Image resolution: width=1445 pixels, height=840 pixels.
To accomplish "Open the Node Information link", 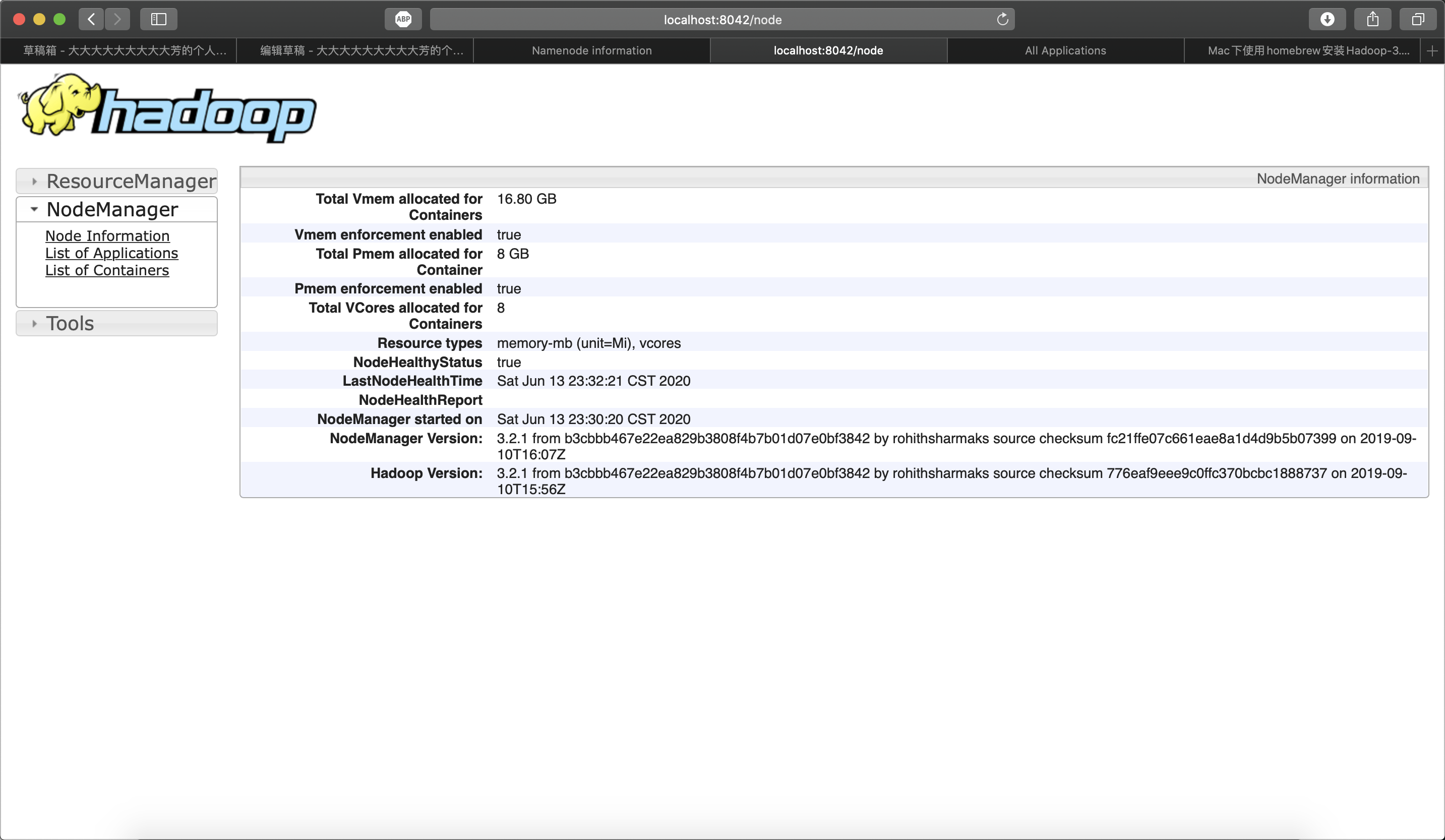I will click(x=107, y=236).
